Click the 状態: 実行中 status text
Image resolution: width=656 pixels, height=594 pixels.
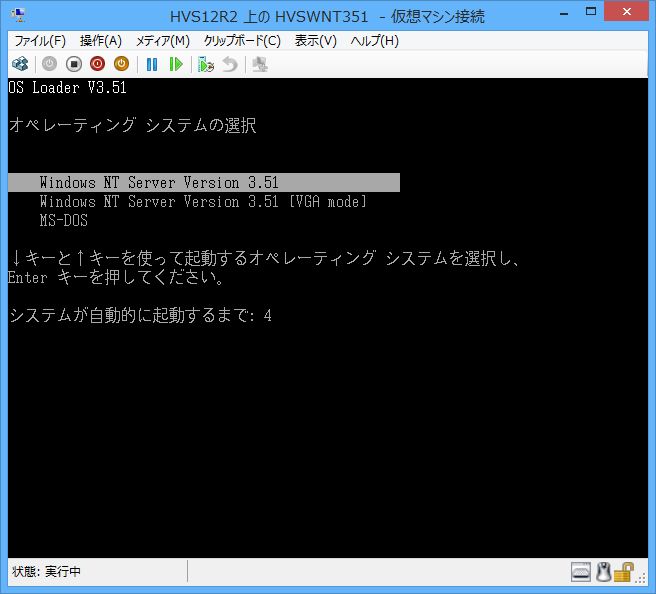click(x=46, y=571)
